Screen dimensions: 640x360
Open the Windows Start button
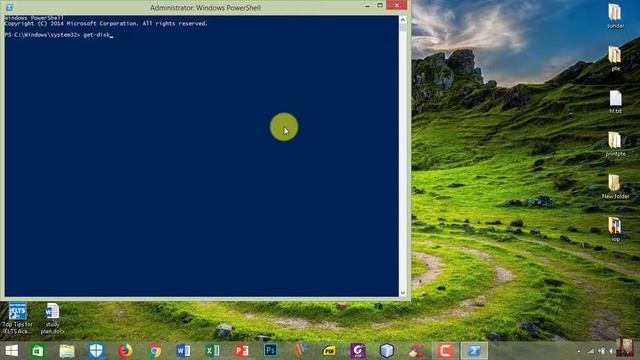pyautogui.click(x=11, y=351)
